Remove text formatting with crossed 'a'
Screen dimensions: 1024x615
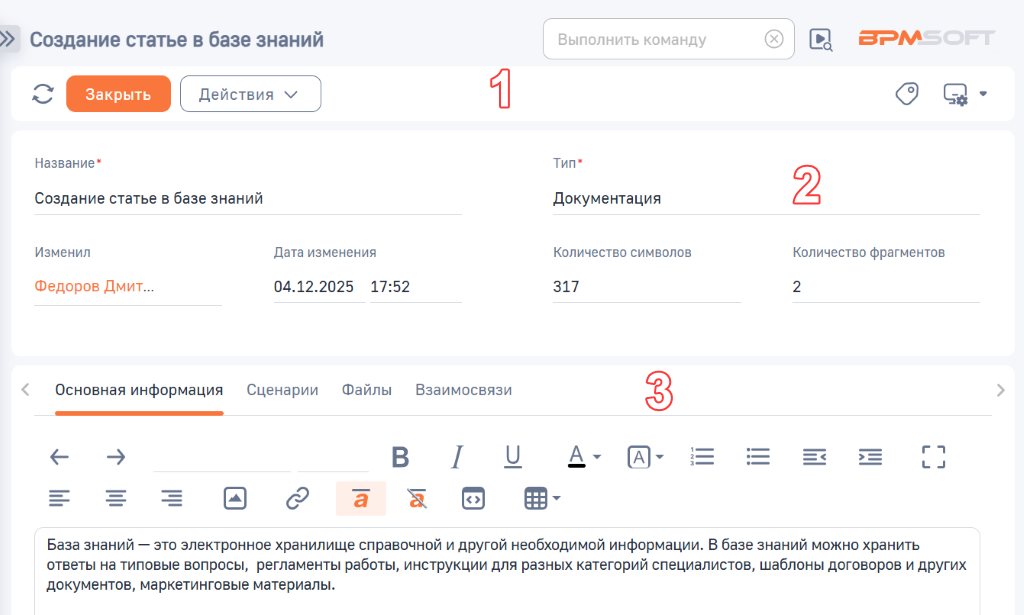click(x=417, y=499)
